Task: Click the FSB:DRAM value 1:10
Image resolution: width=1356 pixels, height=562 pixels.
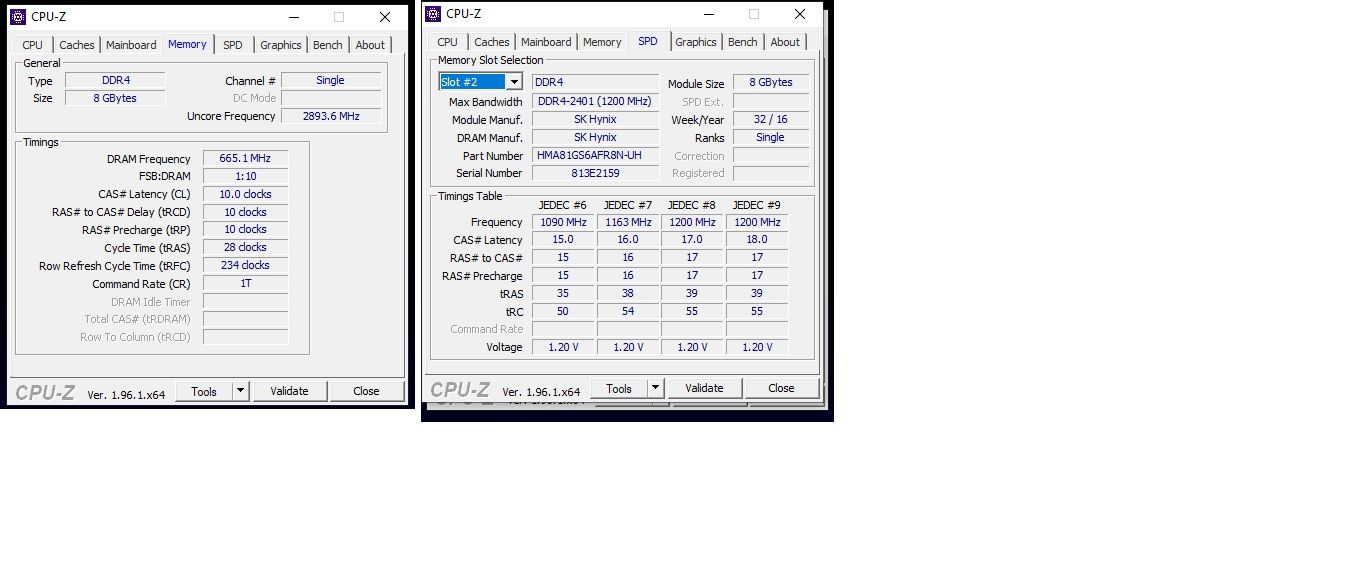Action: coord(245,176)
